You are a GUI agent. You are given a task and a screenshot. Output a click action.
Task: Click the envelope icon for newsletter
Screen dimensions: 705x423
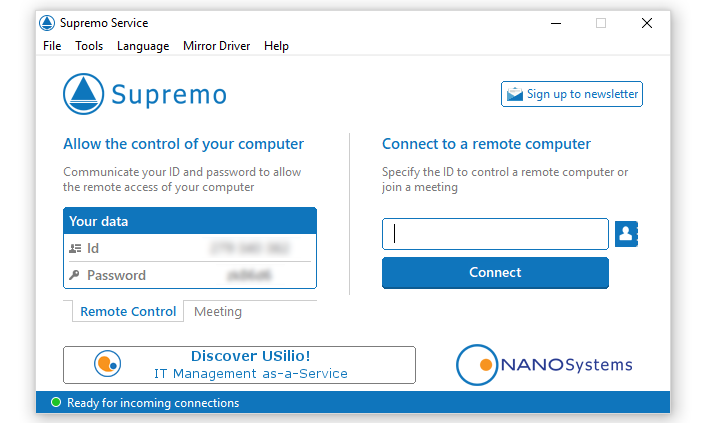(x=514, y=95)
